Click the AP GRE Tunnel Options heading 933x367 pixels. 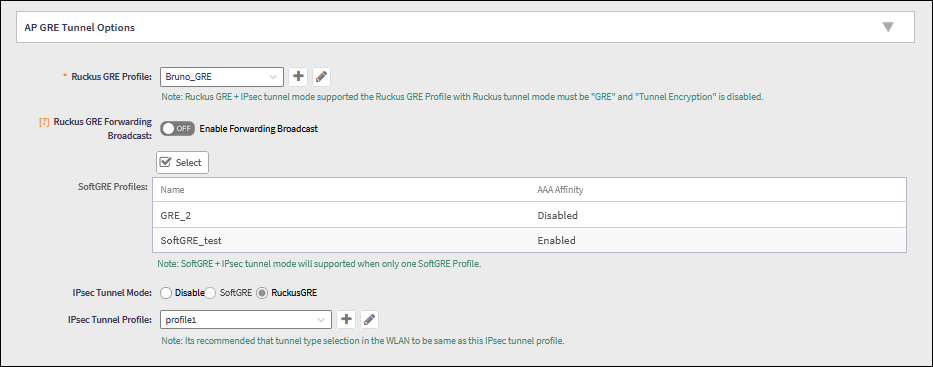[80, 27]
